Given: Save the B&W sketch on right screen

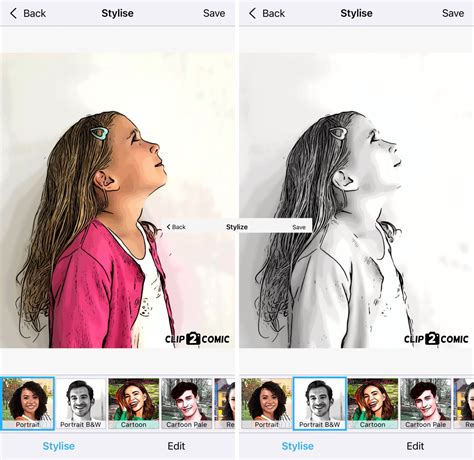Looking at the screenshot, I should (x=453, y=13).
